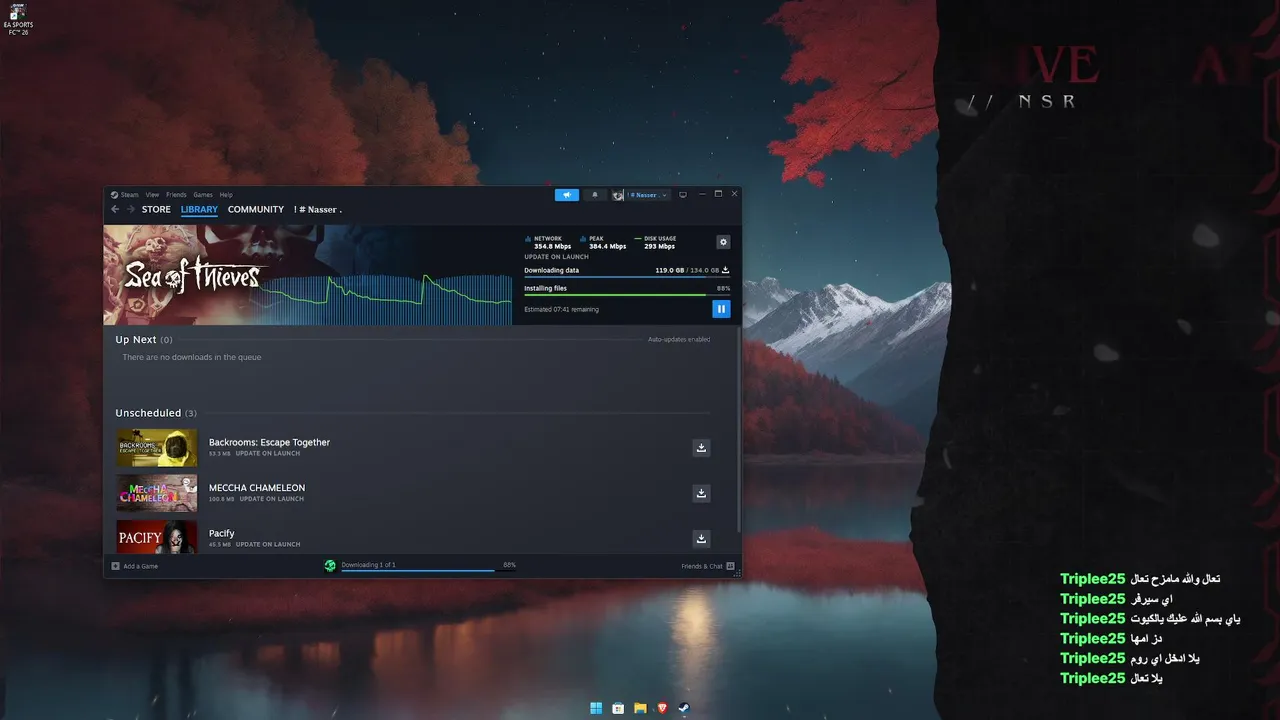The height and width of the screenshot is (720, 1280).
Task: Click the 'Up Next' heading
Action: tap(136, 340)
